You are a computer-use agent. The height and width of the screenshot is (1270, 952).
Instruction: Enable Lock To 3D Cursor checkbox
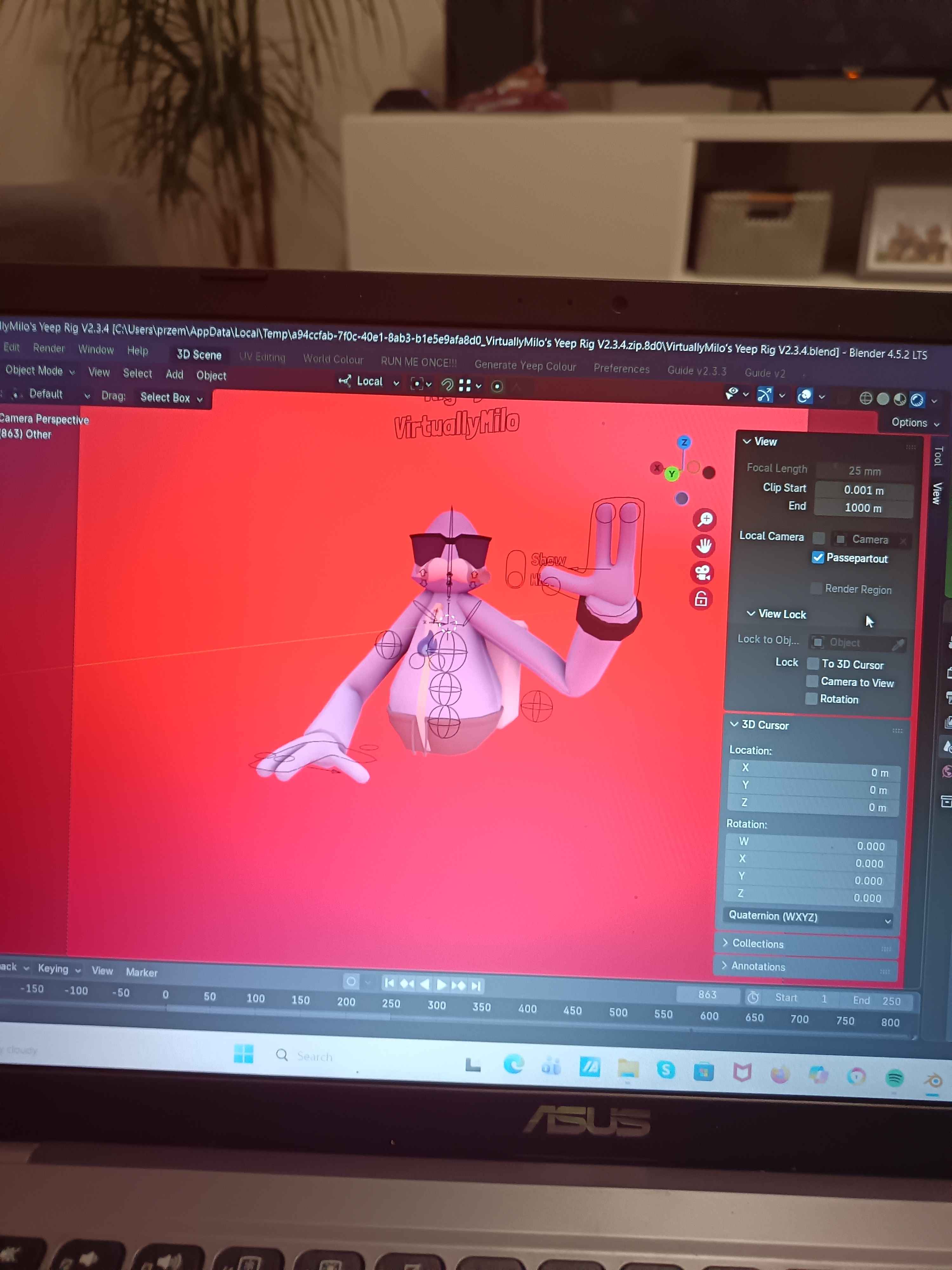click(813, 663)
